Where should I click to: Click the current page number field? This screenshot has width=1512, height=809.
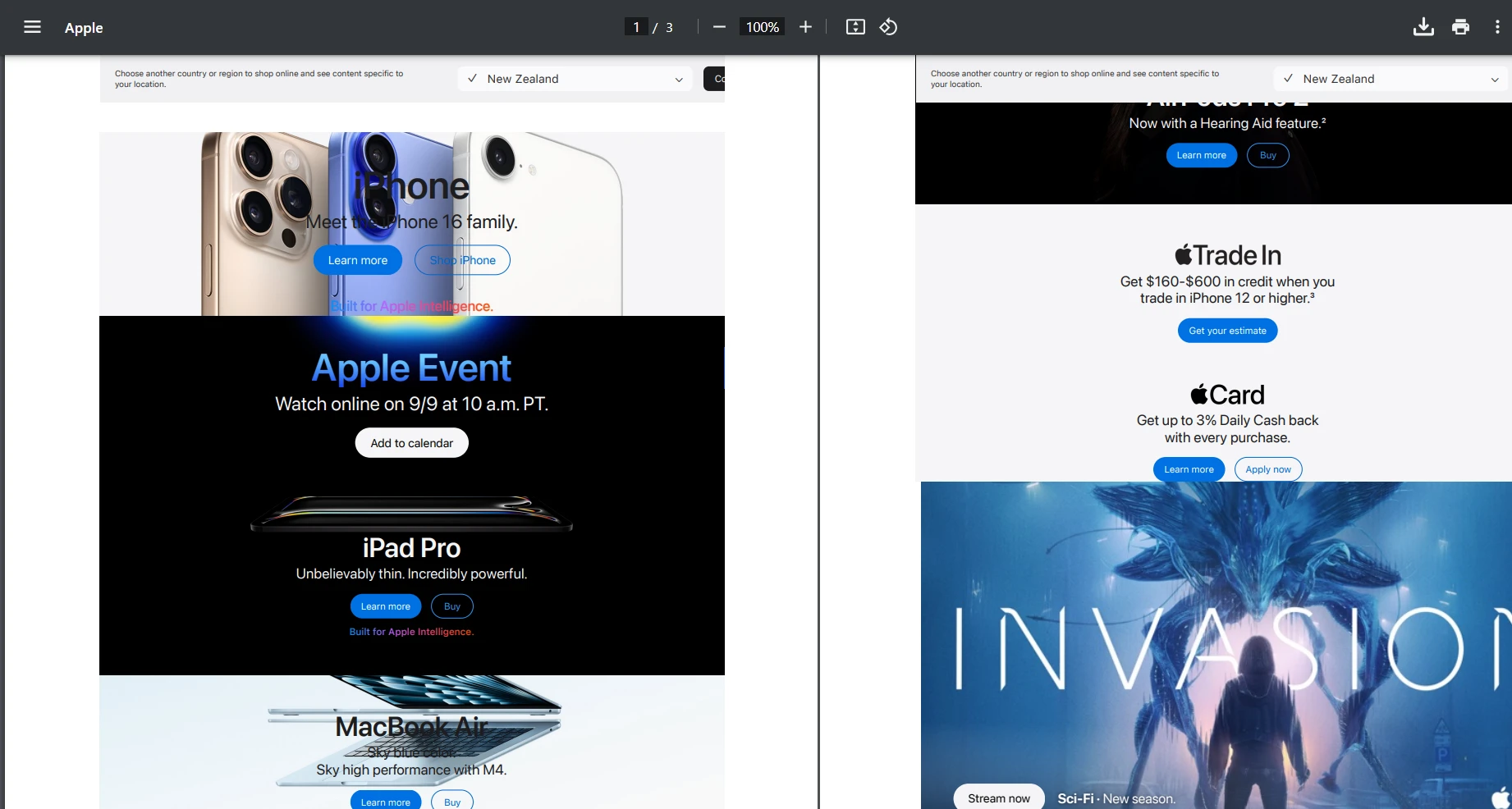[x=636, y=27]
